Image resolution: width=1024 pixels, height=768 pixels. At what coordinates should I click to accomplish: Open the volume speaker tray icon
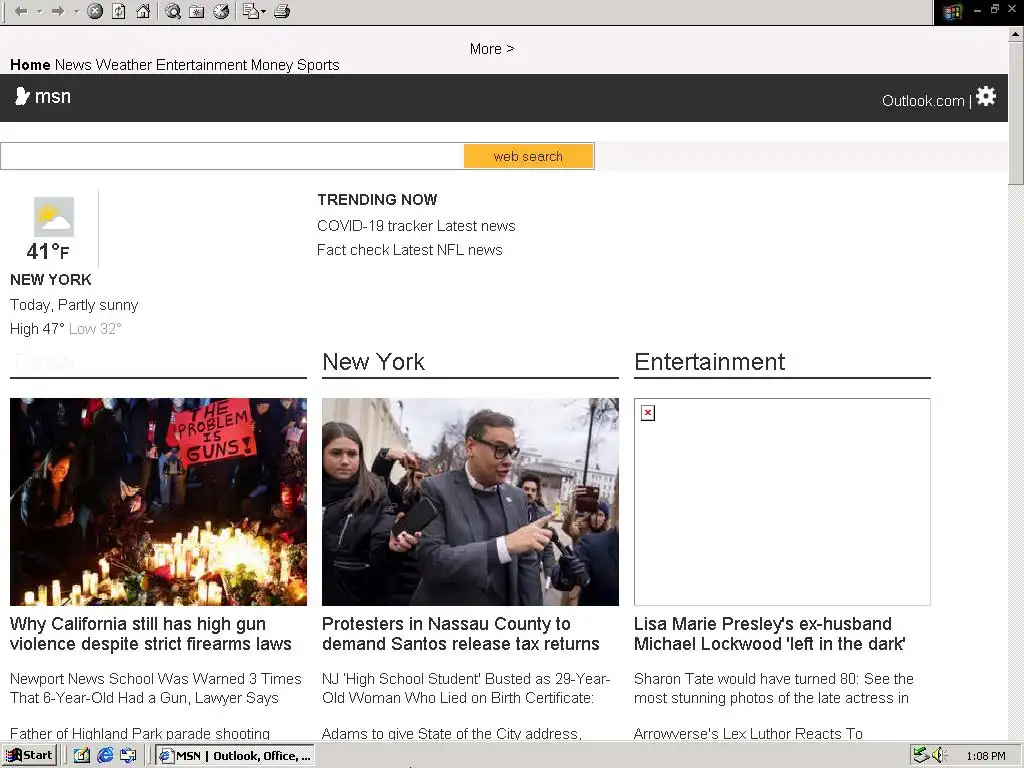pyautogui.click(x=939, y=756)
